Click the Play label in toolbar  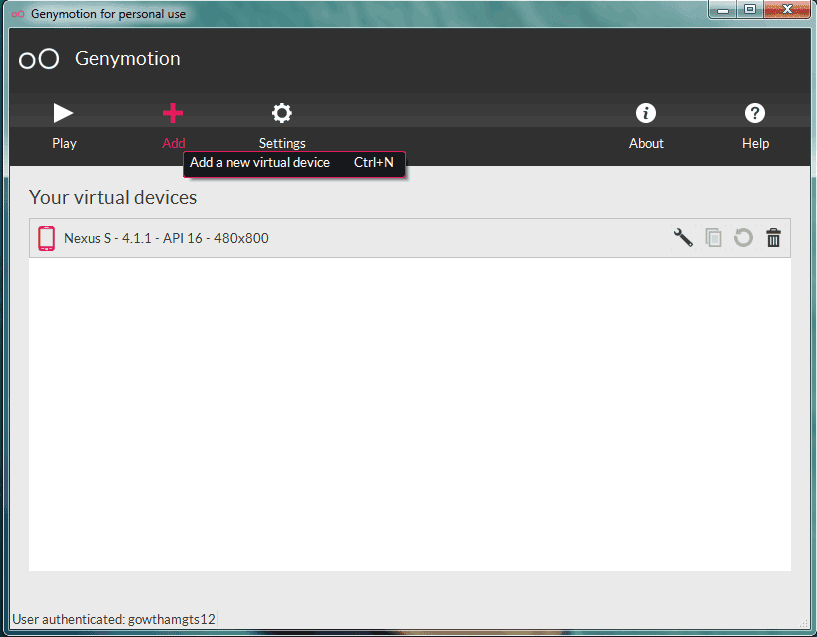(64, 144)
